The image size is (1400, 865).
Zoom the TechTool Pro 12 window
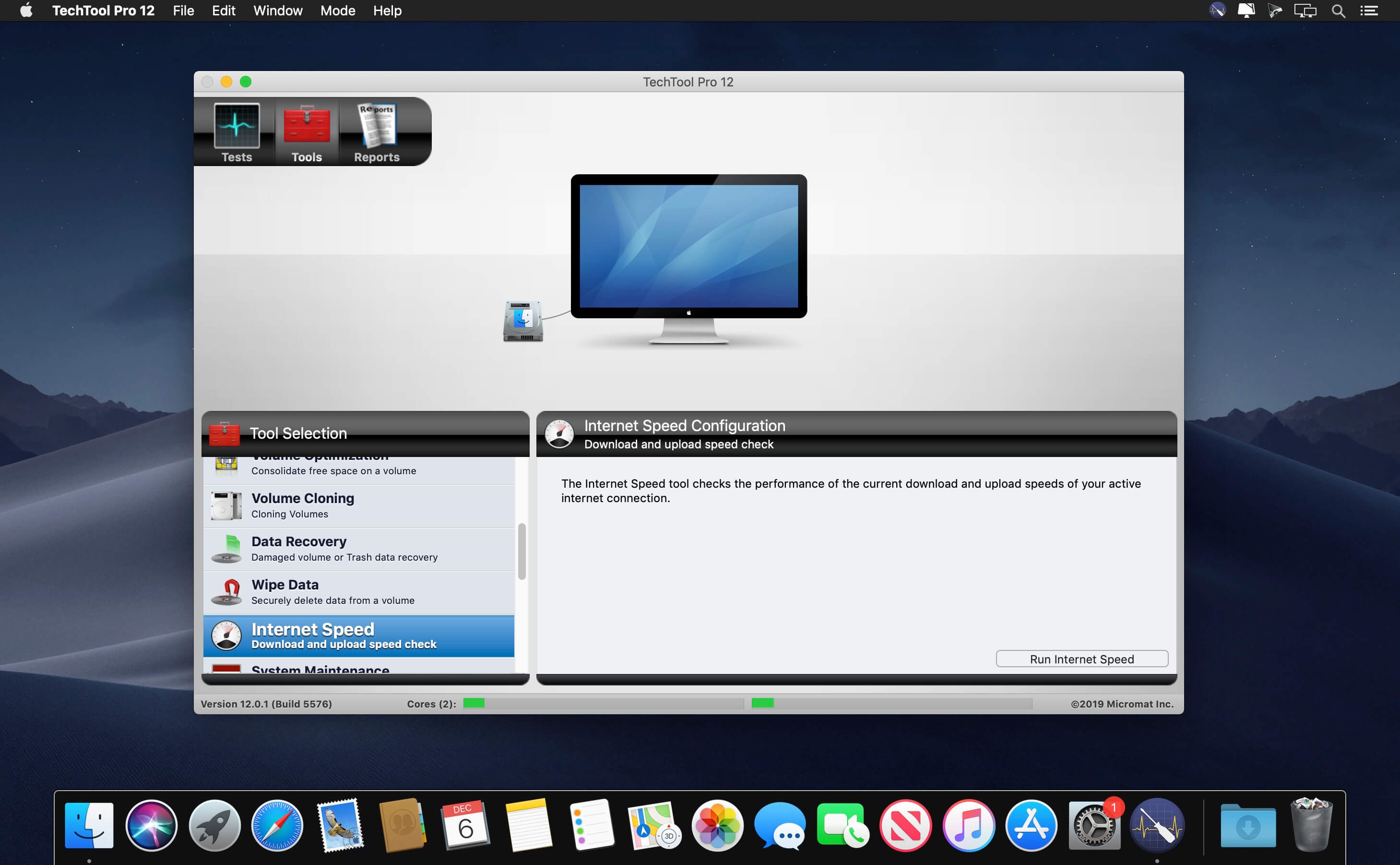coord(246,82)
